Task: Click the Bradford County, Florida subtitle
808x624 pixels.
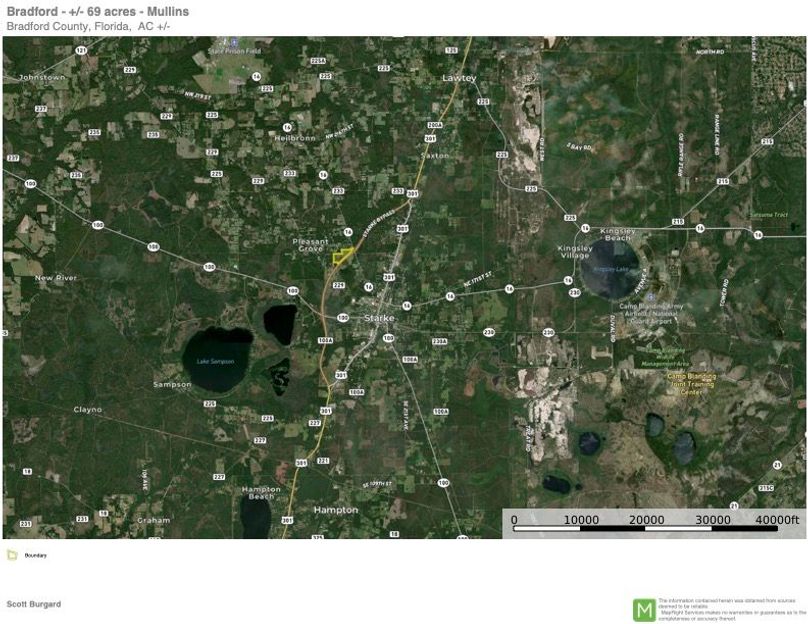Action: 88,25
